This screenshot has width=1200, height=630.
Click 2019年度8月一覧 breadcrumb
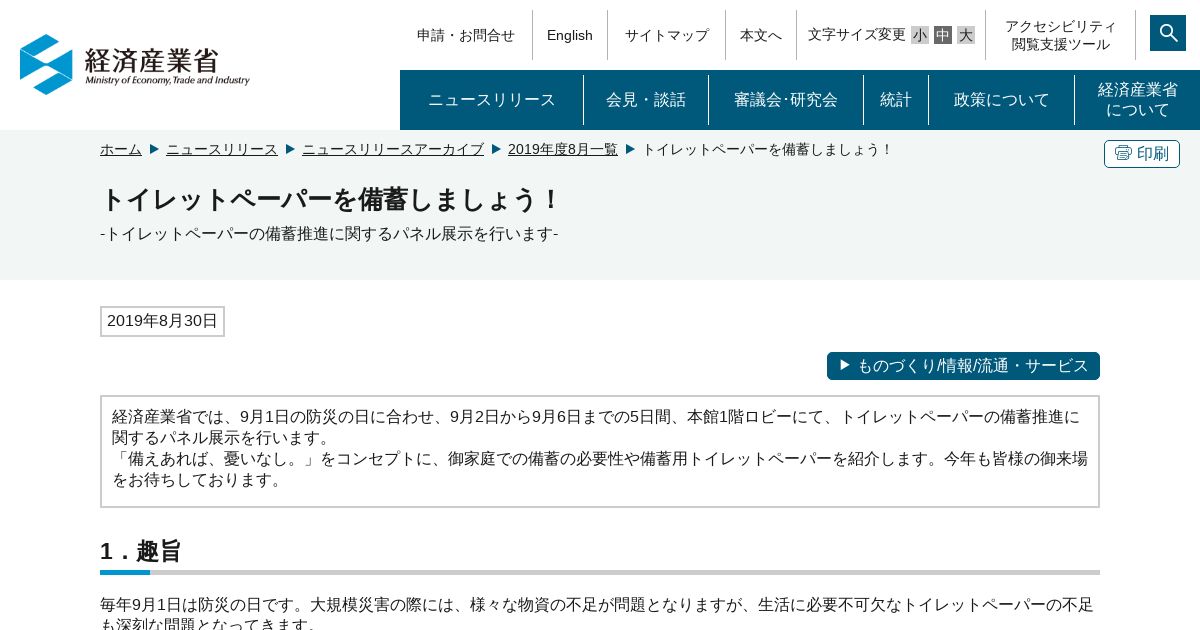point(563,149)
